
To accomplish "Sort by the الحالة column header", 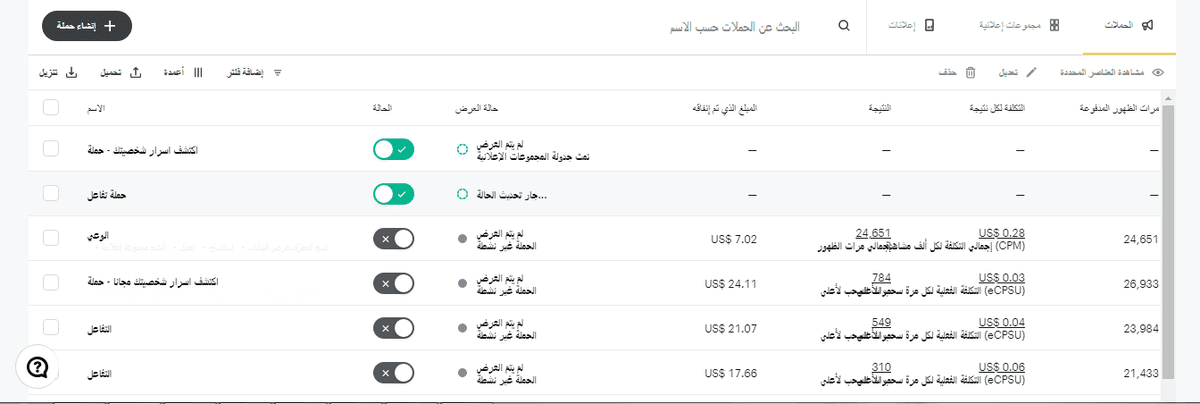I will [381, 106].
